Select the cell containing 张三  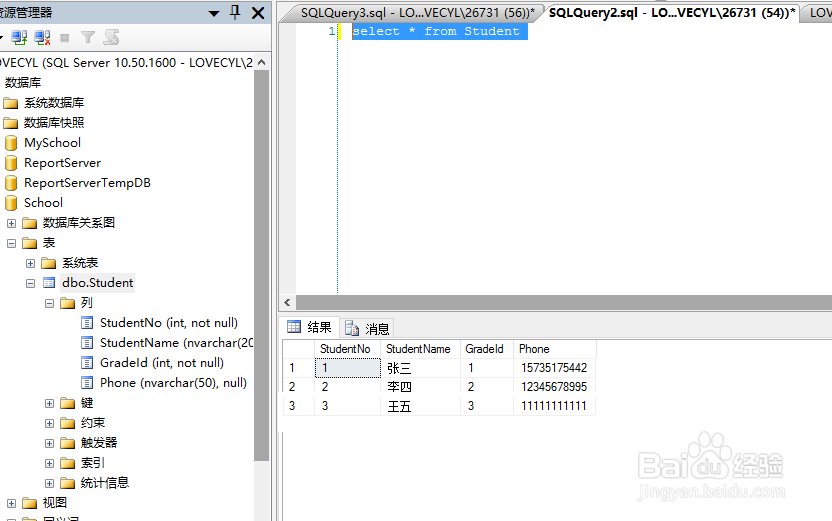tap(420, 368)
